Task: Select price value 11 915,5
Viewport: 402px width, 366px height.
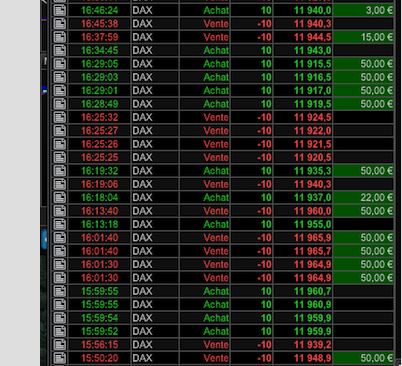Action: (303, 64)
